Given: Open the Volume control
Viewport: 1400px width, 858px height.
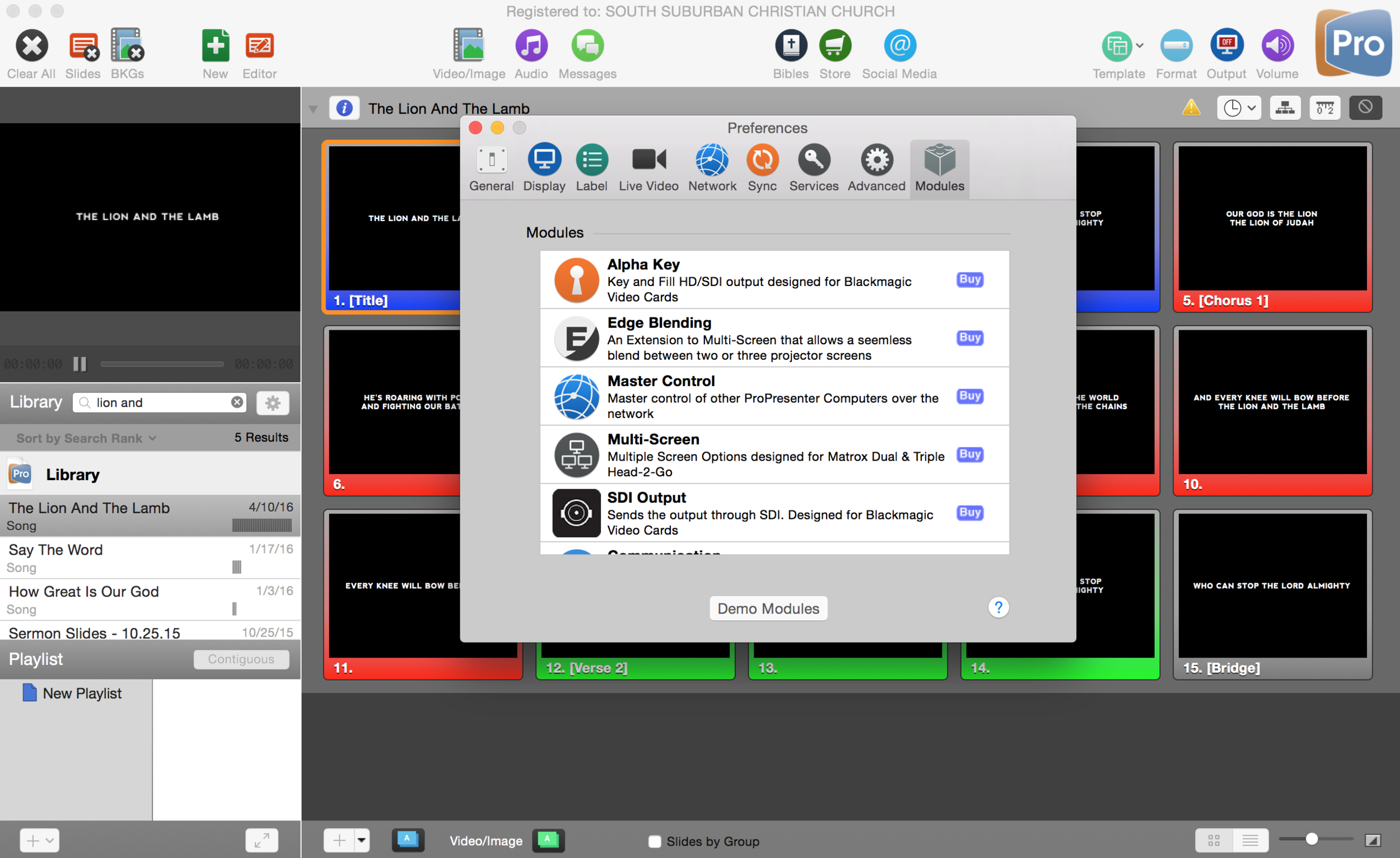Looking at the screenshot, I should pyautogui.click(x=1277, y=46).
